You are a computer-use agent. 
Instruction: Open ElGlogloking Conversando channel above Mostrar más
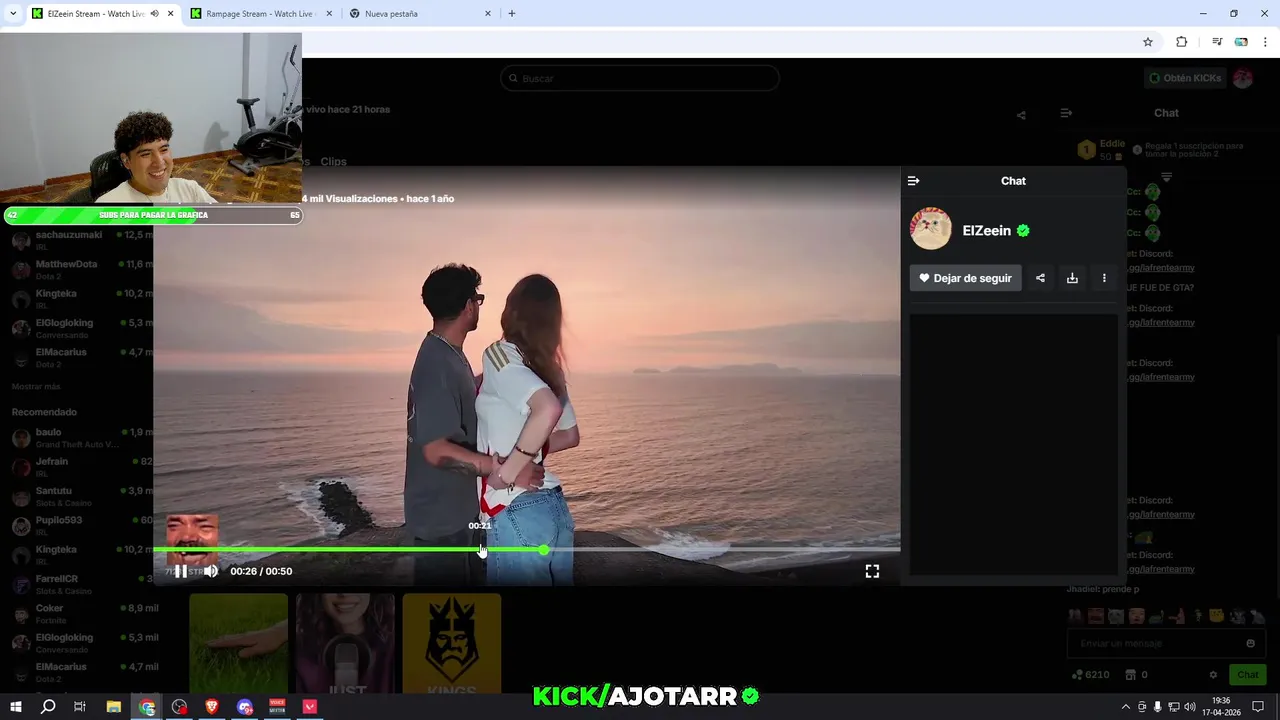[x=80, y=328]
